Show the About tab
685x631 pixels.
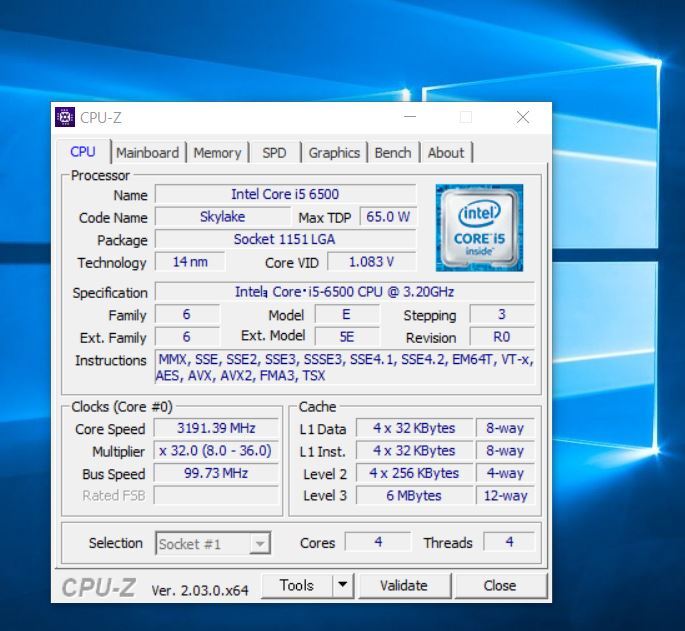click(x=446, y=153)
